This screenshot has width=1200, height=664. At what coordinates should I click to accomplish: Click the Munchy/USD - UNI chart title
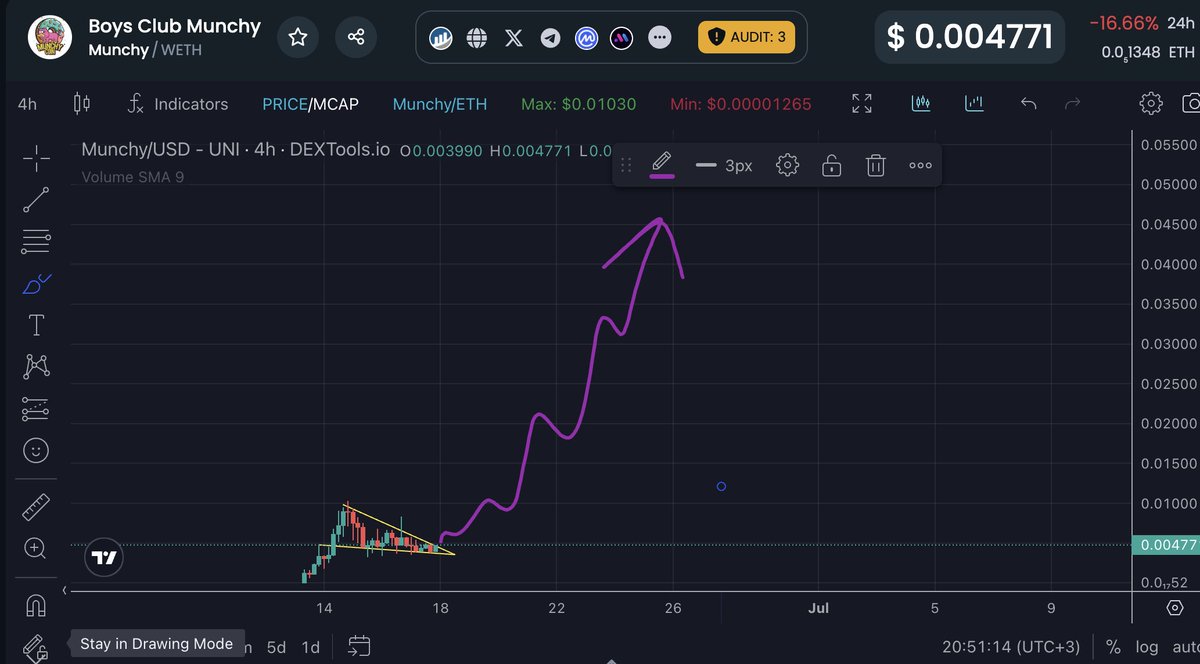pos(235,150)
